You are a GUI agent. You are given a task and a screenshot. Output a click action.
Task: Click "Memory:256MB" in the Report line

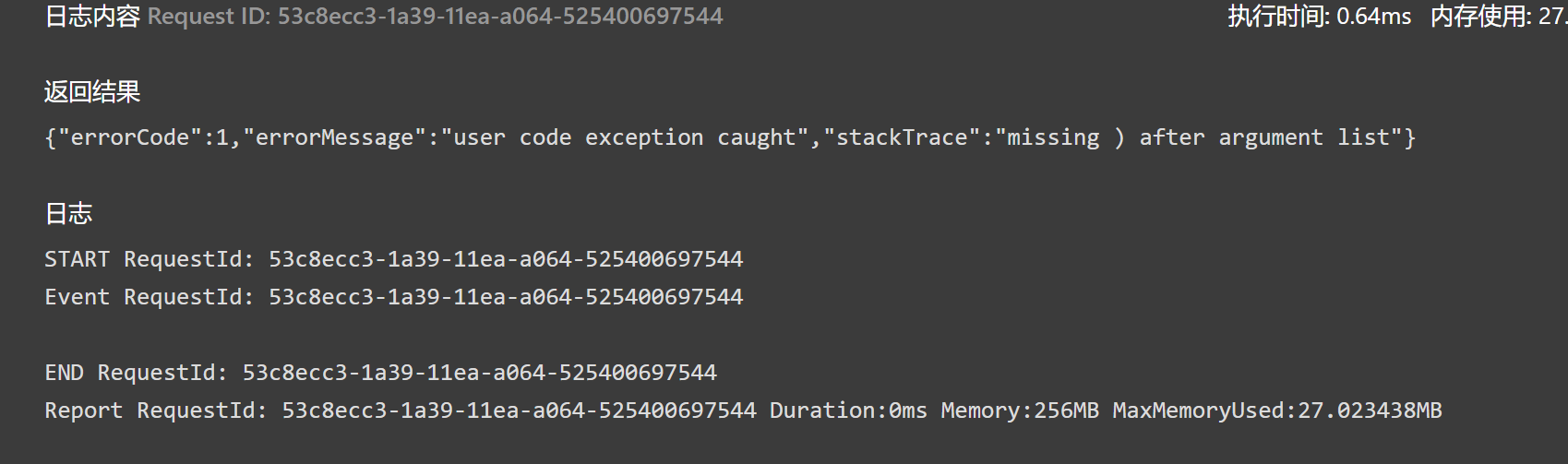tap(1020, 410)
